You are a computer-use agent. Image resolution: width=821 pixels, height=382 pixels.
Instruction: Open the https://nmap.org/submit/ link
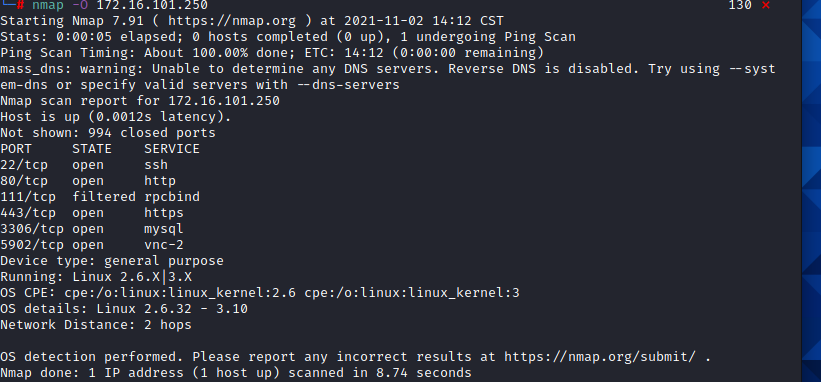(600, 357)
